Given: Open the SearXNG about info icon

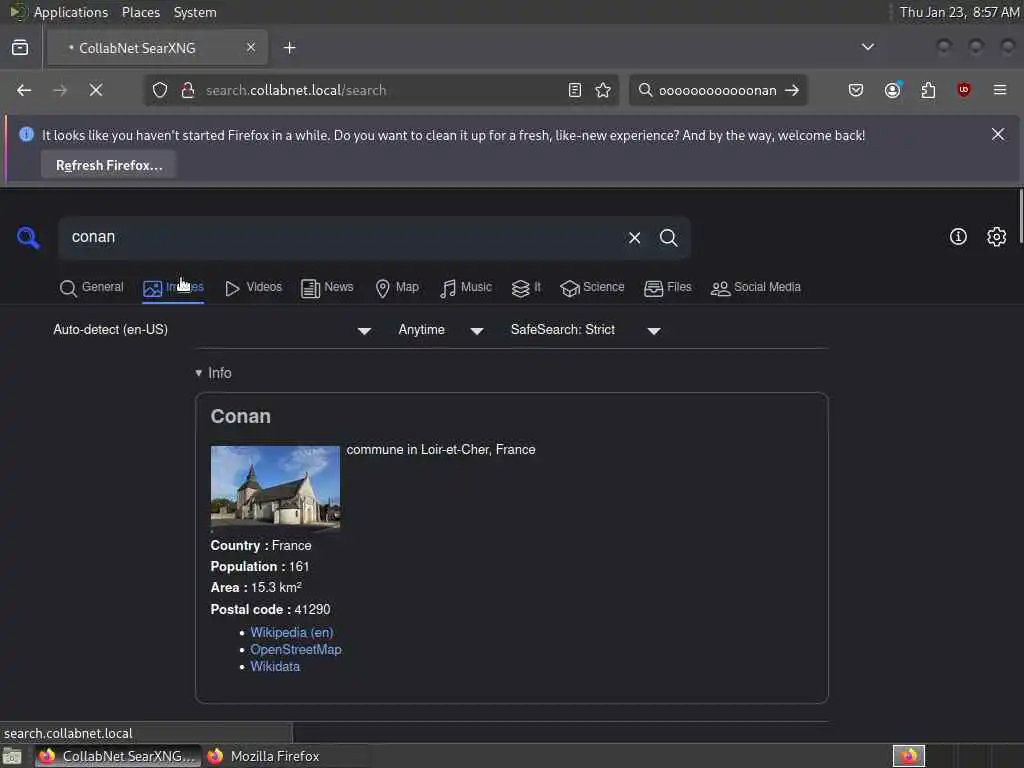Looking at the screenshot, I should tap(958, 236).
